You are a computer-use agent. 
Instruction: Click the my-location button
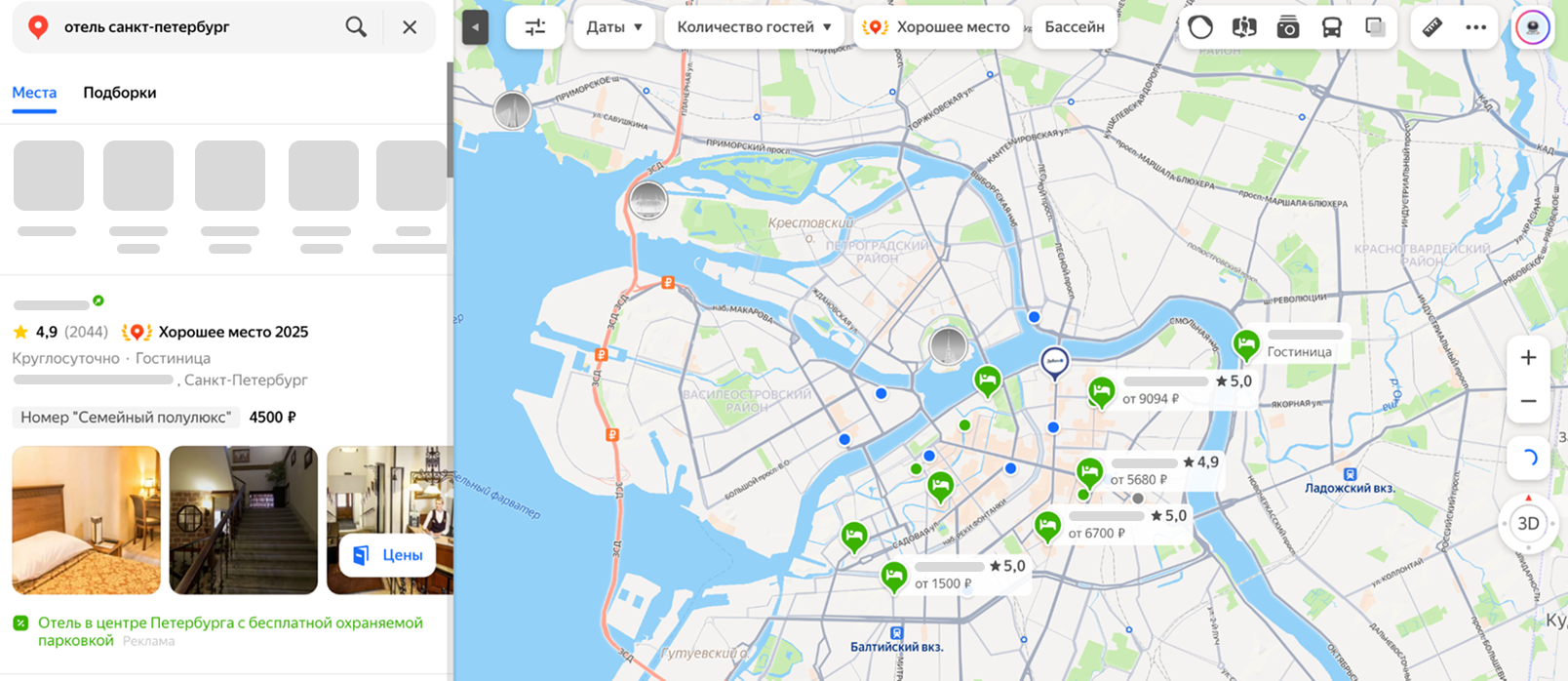(x=1528, y=458)
